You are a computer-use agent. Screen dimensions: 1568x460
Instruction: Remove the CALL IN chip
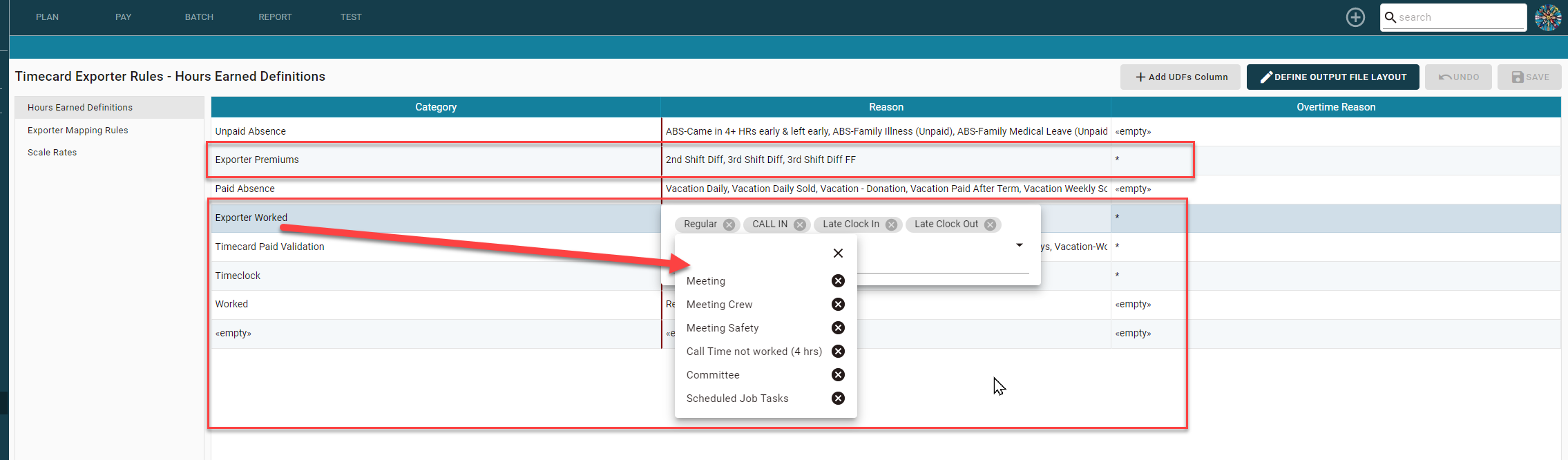799,224
